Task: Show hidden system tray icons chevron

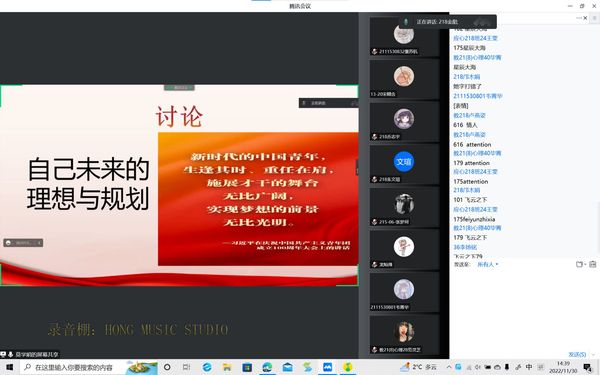Action: coord(449,367)
